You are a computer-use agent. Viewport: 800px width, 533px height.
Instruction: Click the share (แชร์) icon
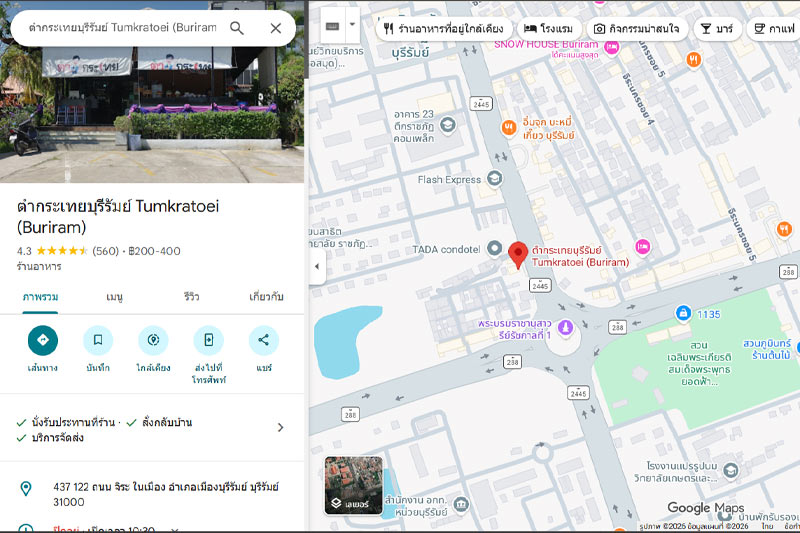click(x=263, y=341)
